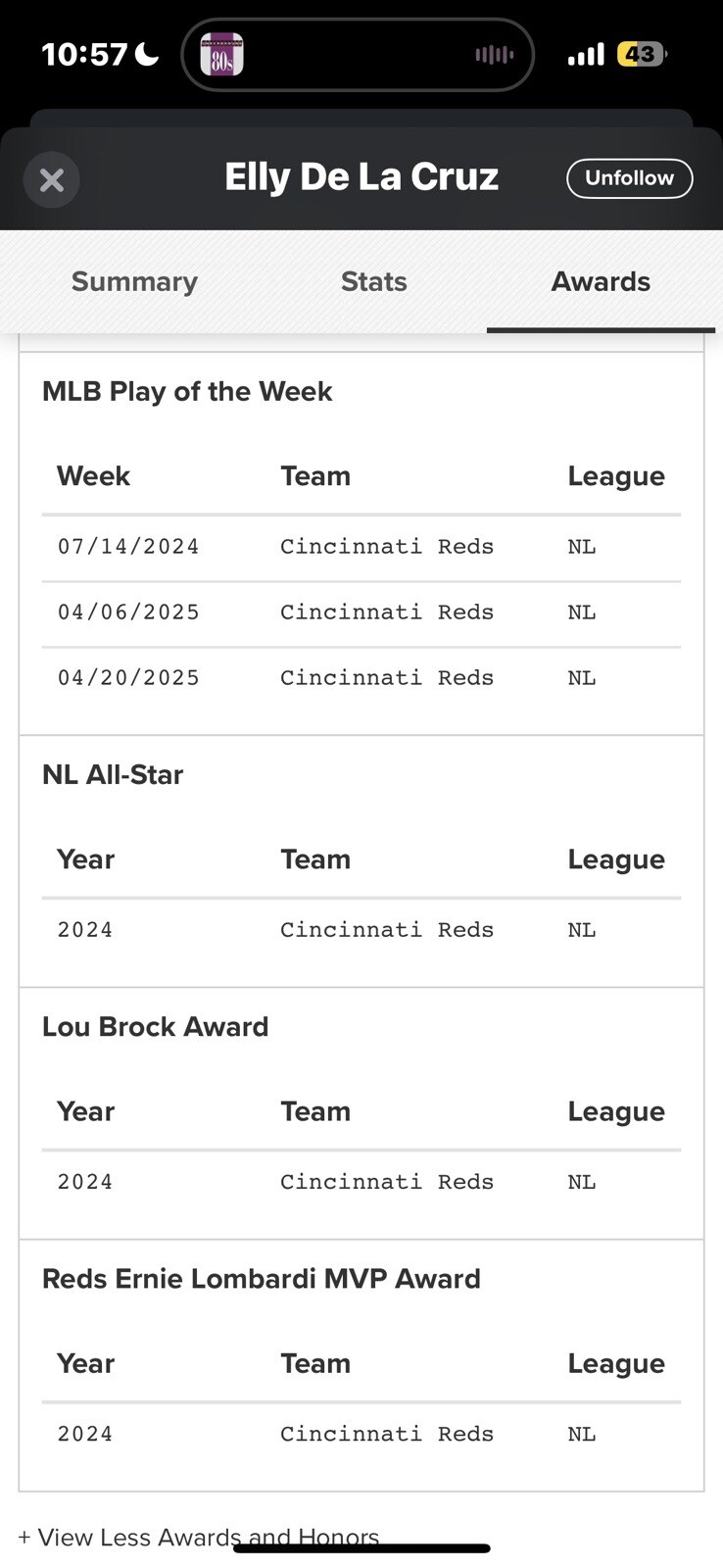
Task: Tap the cellular signal bars icon
Action: 586,54
